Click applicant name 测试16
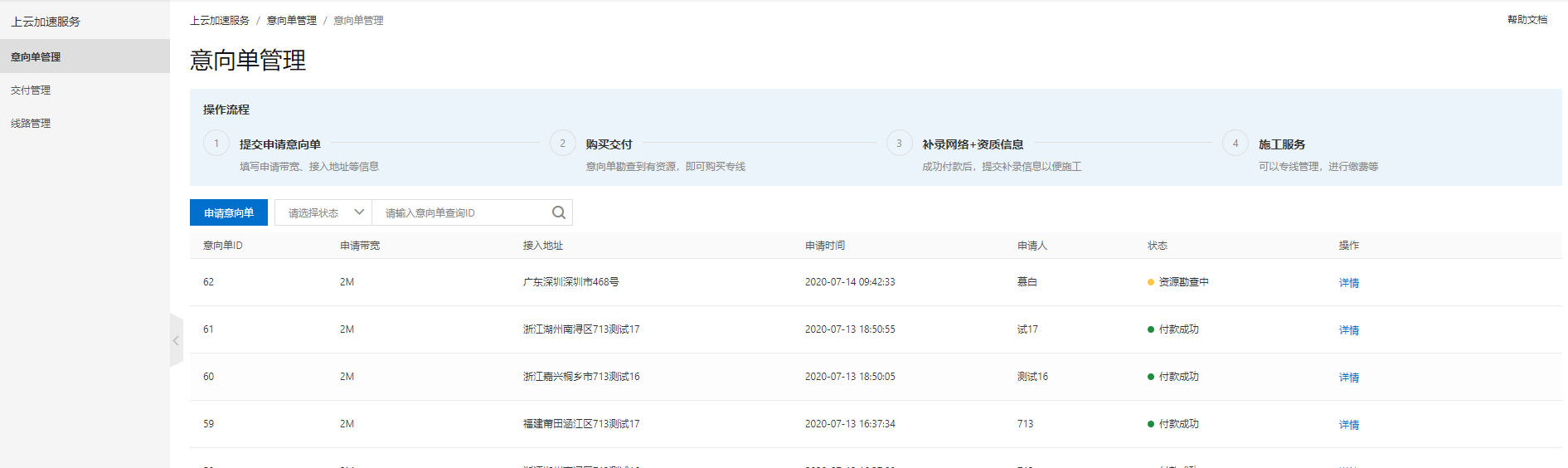The height and width of the screenshot is (468, 1568). coord(1032,377)
